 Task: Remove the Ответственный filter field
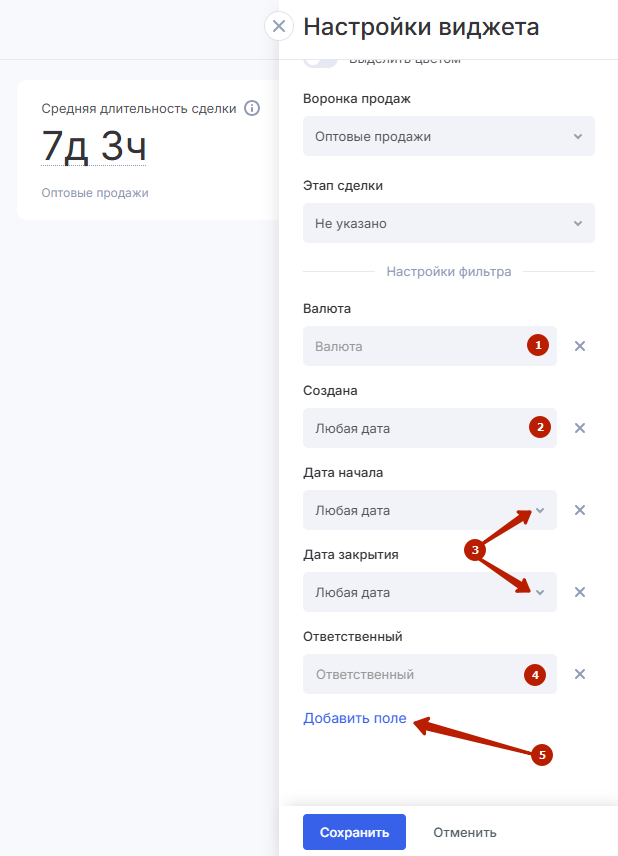tap(580, 674)
